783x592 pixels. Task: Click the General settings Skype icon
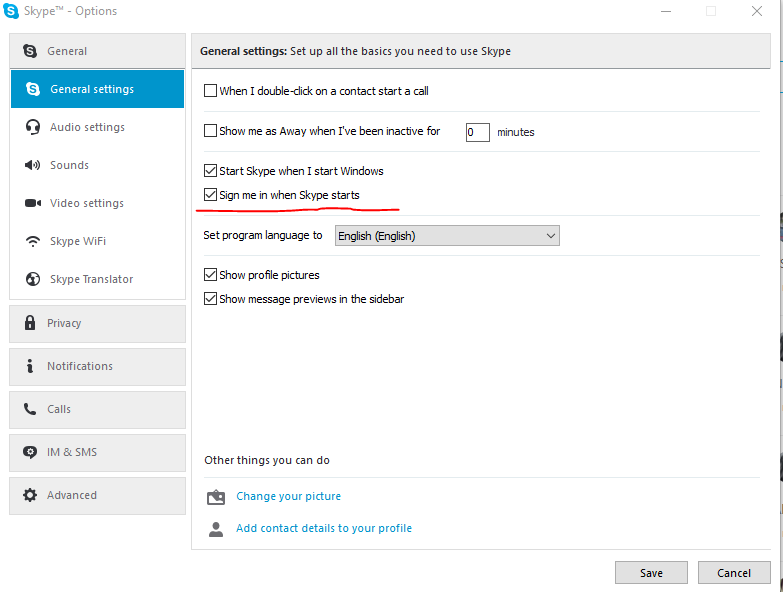(33, 89)
